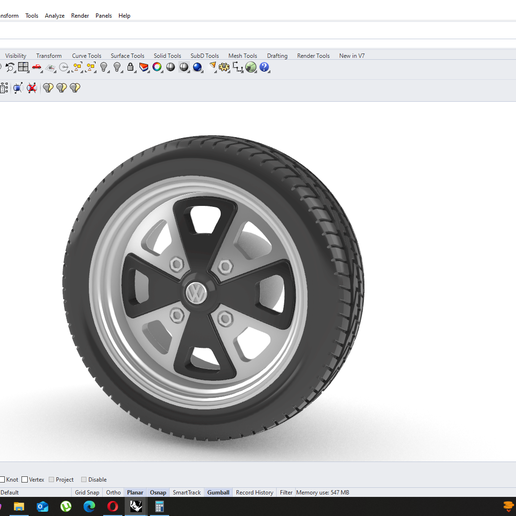The width and height of the screenshot is (516, 516).
Task: Click the circle Osnap icon in toolbar
Action: pos(64,68)
